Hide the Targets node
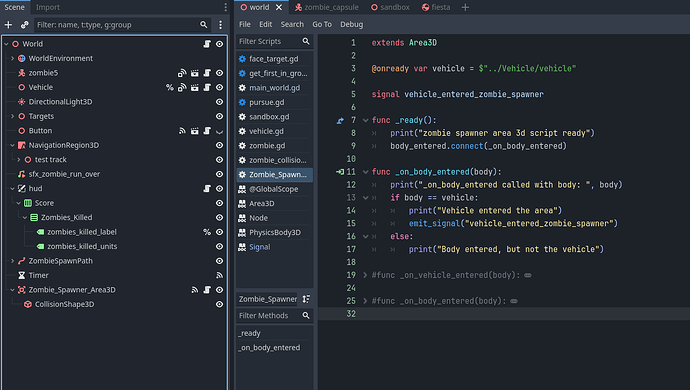690x390 pixels. (220, 116)
